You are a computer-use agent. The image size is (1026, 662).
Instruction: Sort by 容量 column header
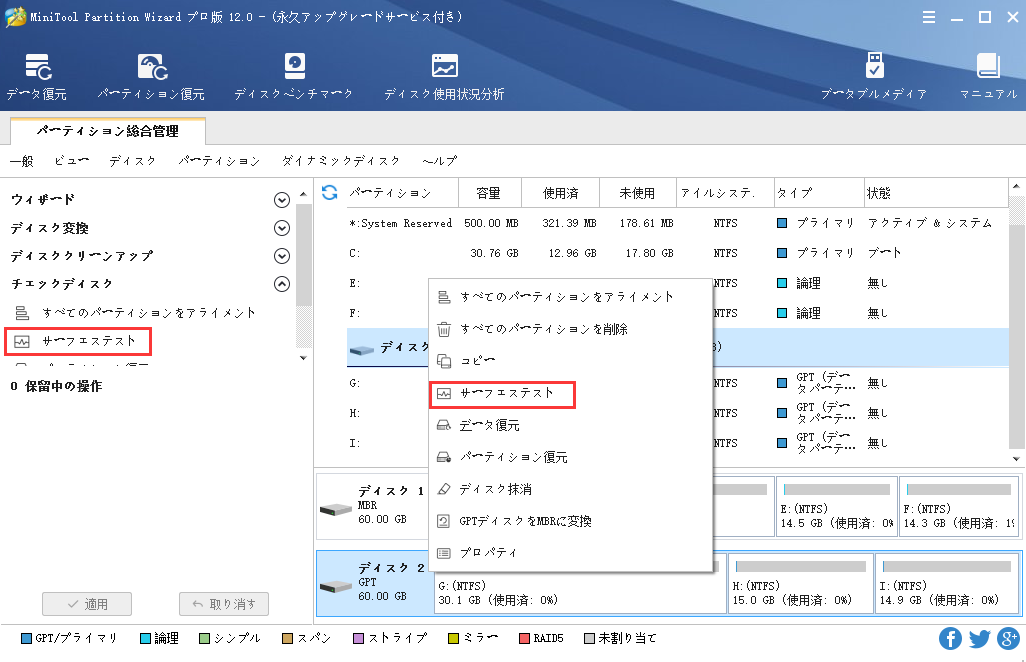click(x=489, y=193)
